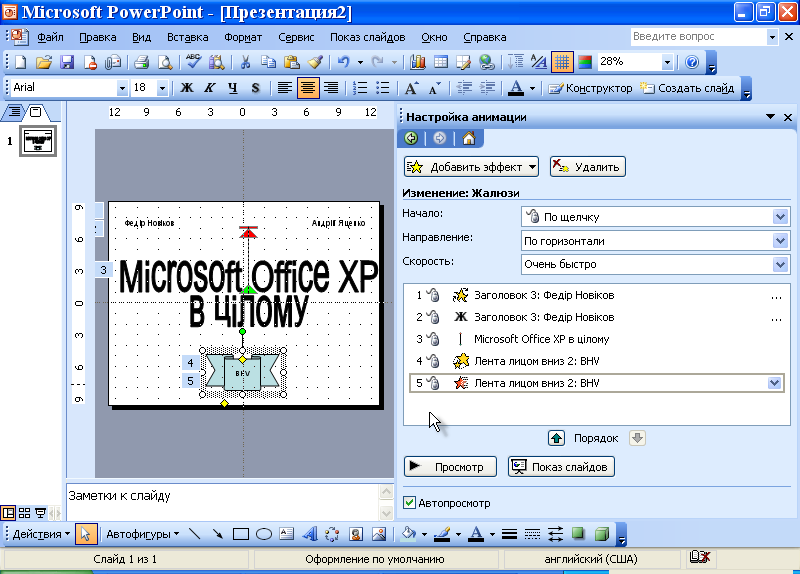
Task: Open the Настройка анимации pane menu arrow
Action: click(770, 117)
